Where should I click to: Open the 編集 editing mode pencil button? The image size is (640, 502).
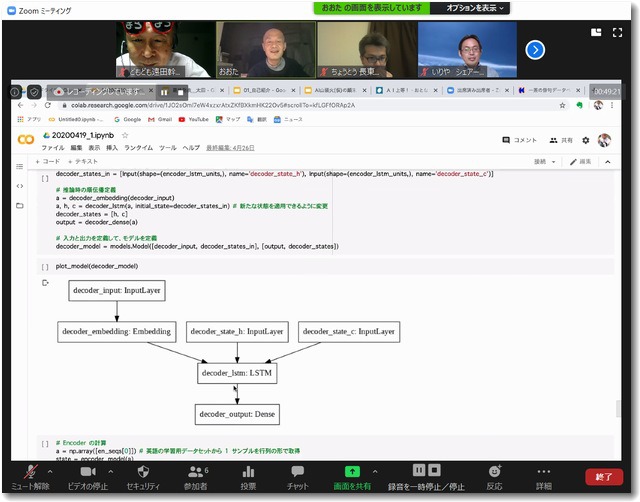click(580, 162)
